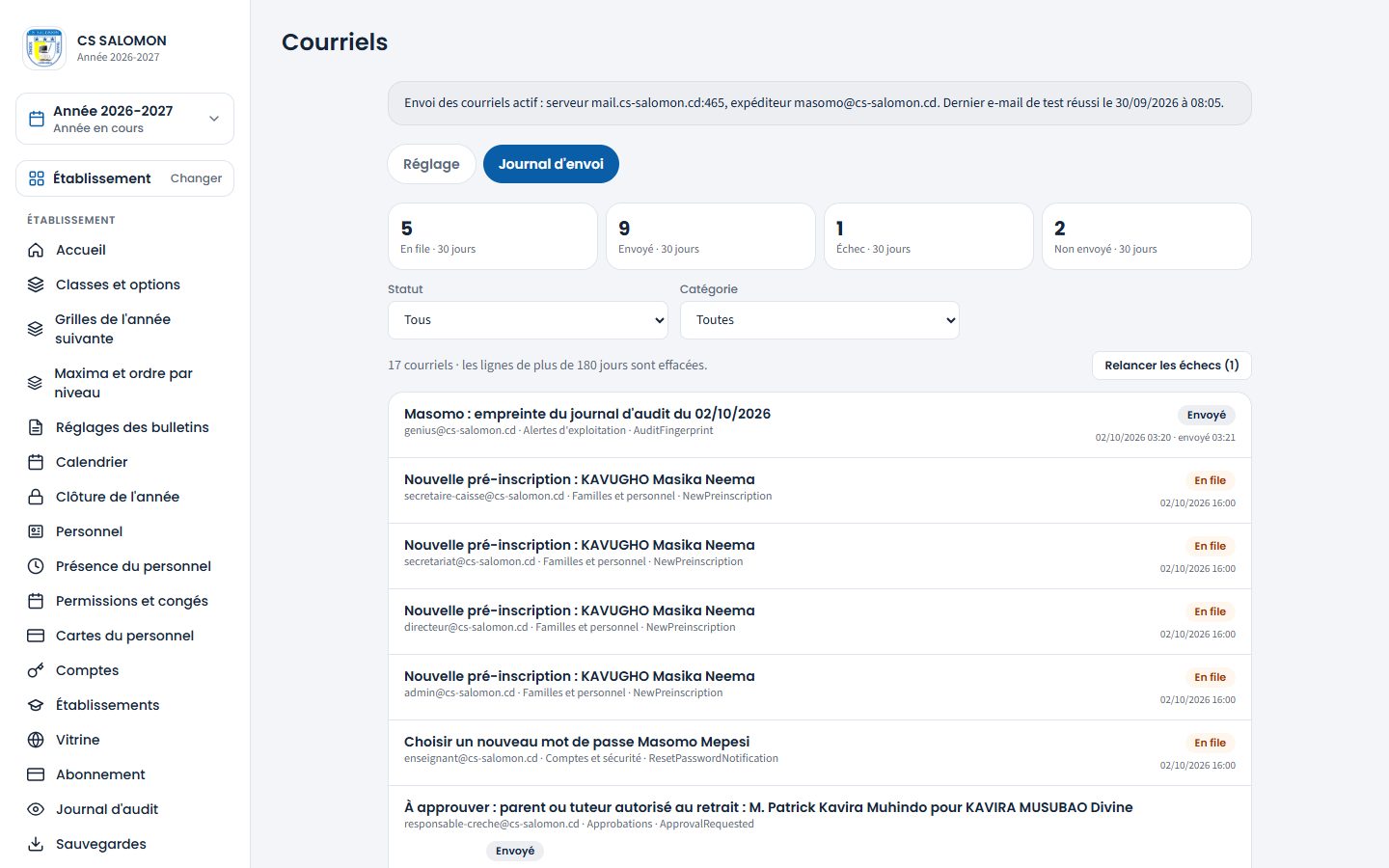
Task: Click the CS Salomon school logo
Action: (44, 48)
